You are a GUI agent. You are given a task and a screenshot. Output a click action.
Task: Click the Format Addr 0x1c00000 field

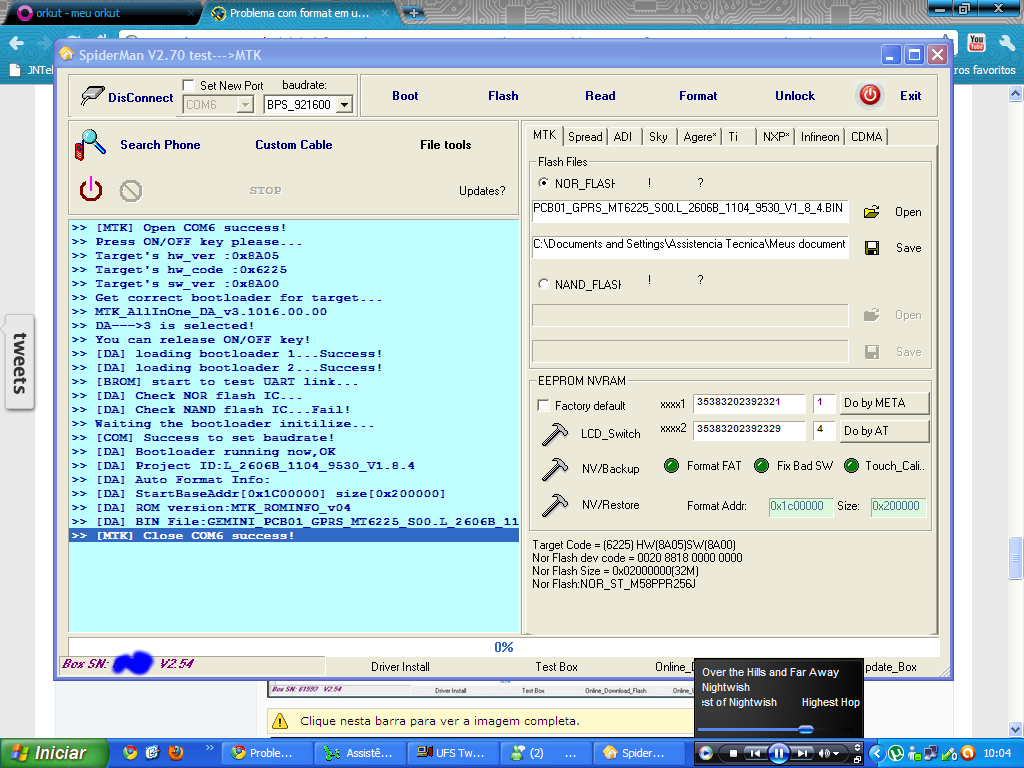(801, 506)
